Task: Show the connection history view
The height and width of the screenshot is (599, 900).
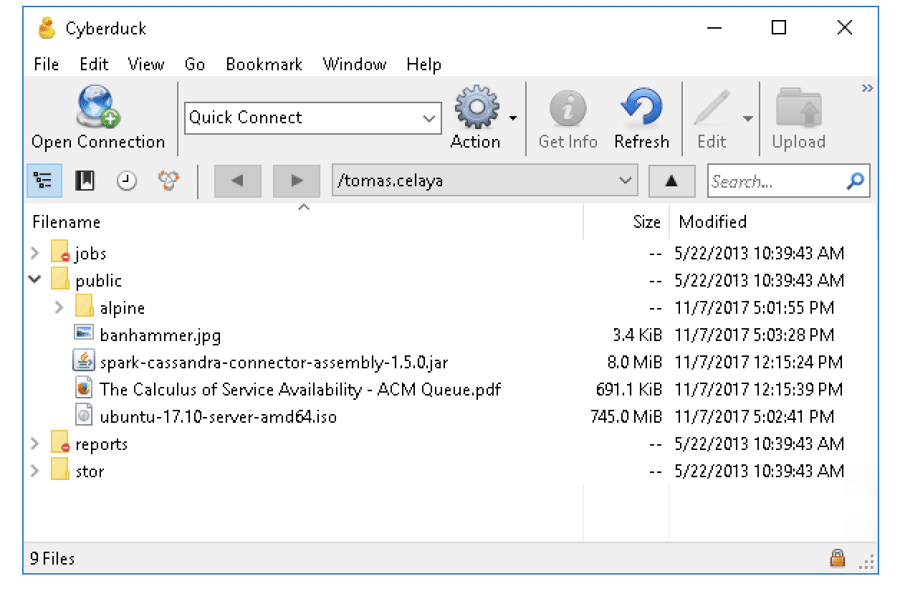Action: point(126,181)
